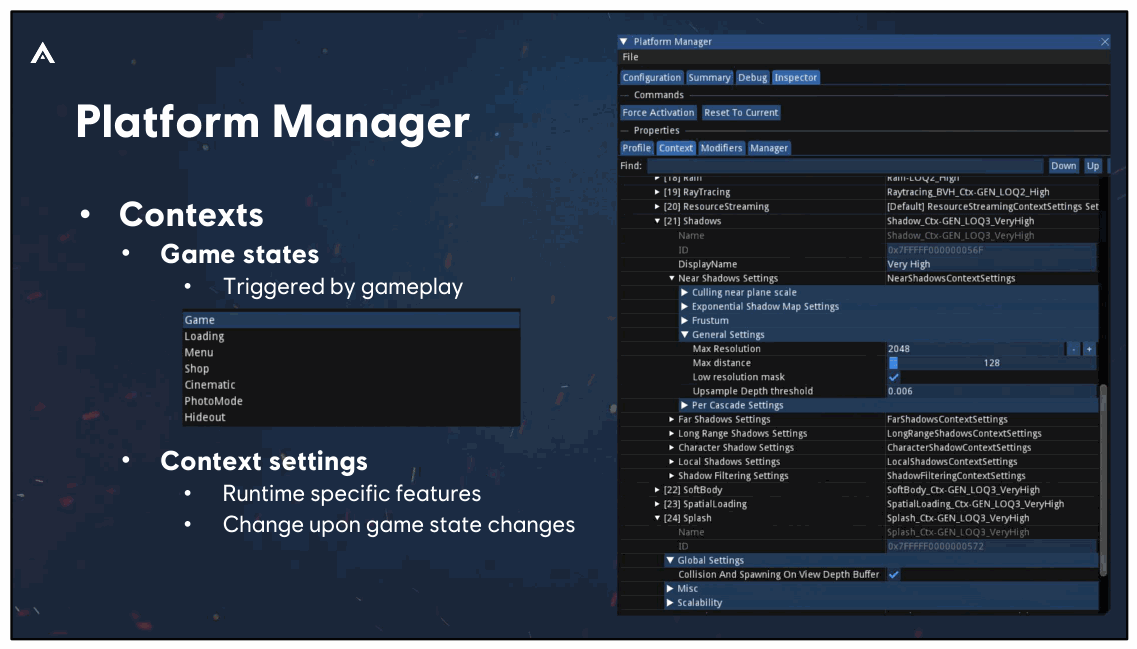Expand the Scalability section
Viewport: 1137px width, 649px height.
click(670, 603)
